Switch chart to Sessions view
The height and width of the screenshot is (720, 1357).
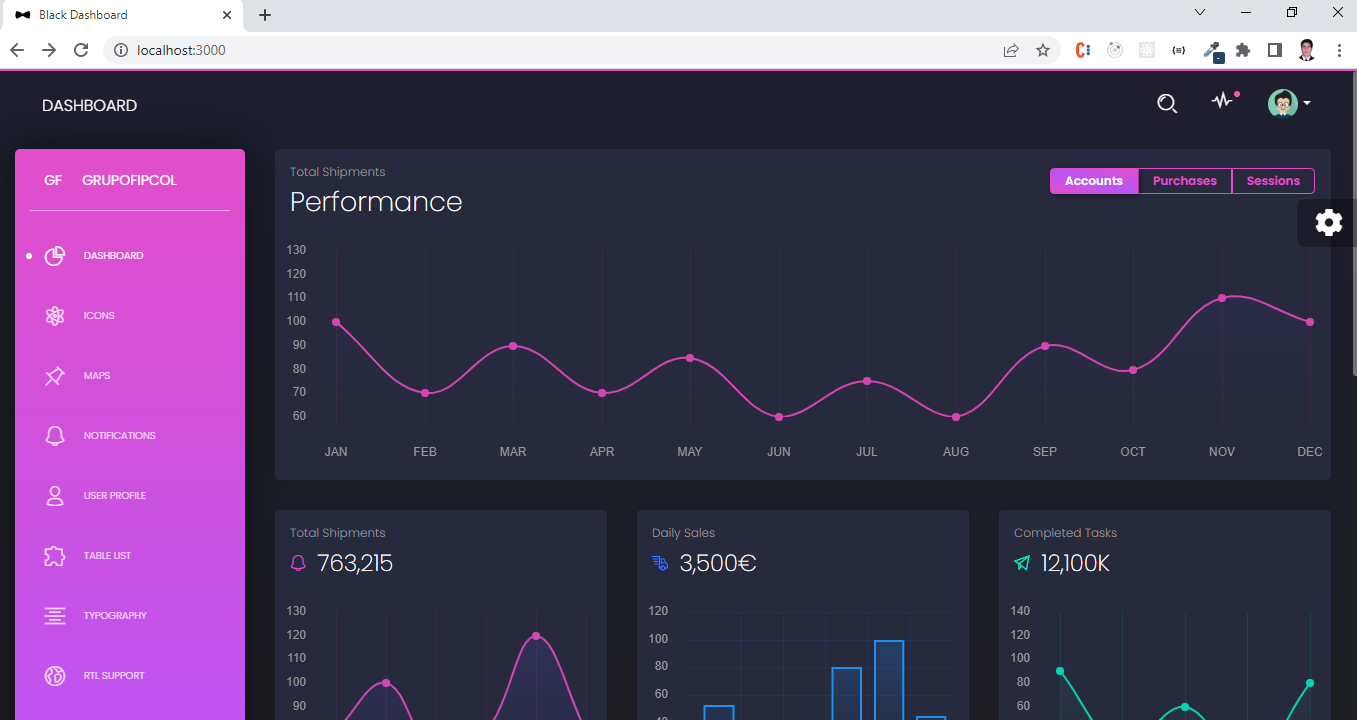[x=1272, y=181]
